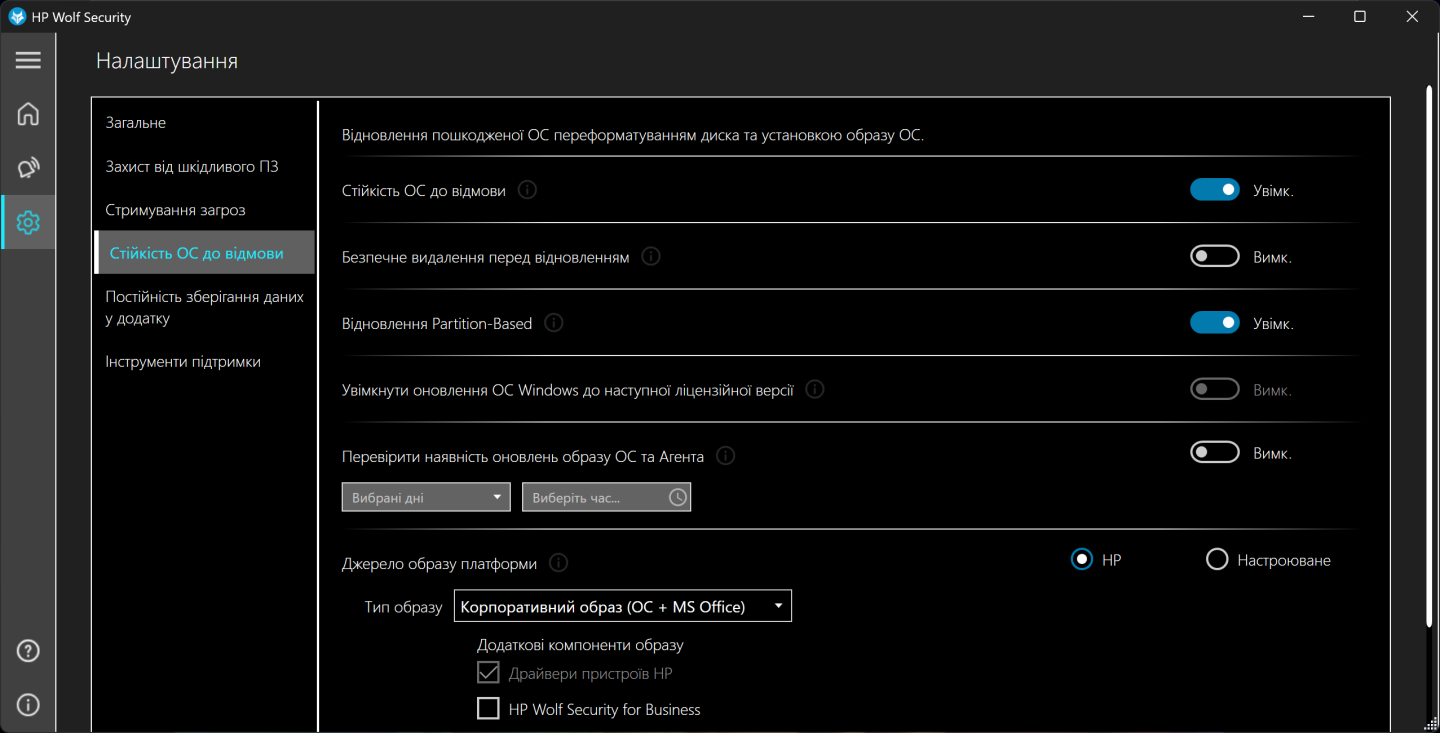Open the threat scan sidebar icon
The width and height of the screenshot is (1440, 733).
point(28,168)
